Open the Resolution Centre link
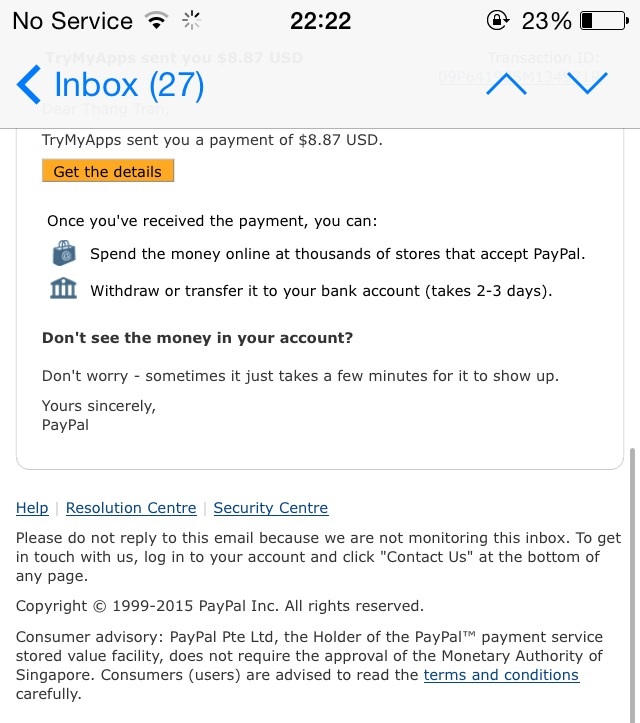The image size is (640, 723). click(131, 508)
